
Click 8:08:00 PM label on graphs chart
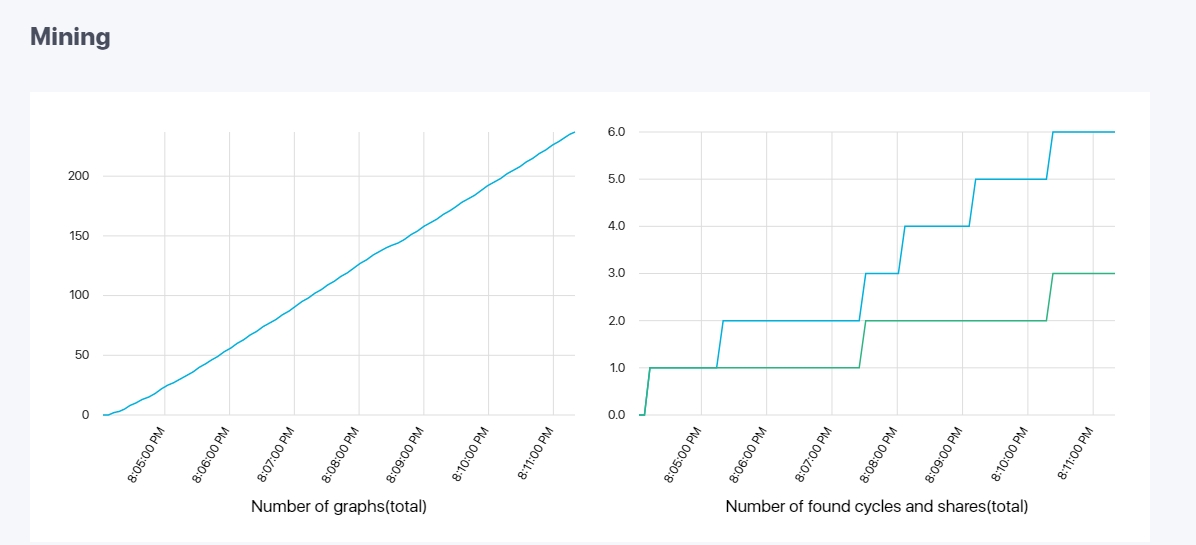343,454
